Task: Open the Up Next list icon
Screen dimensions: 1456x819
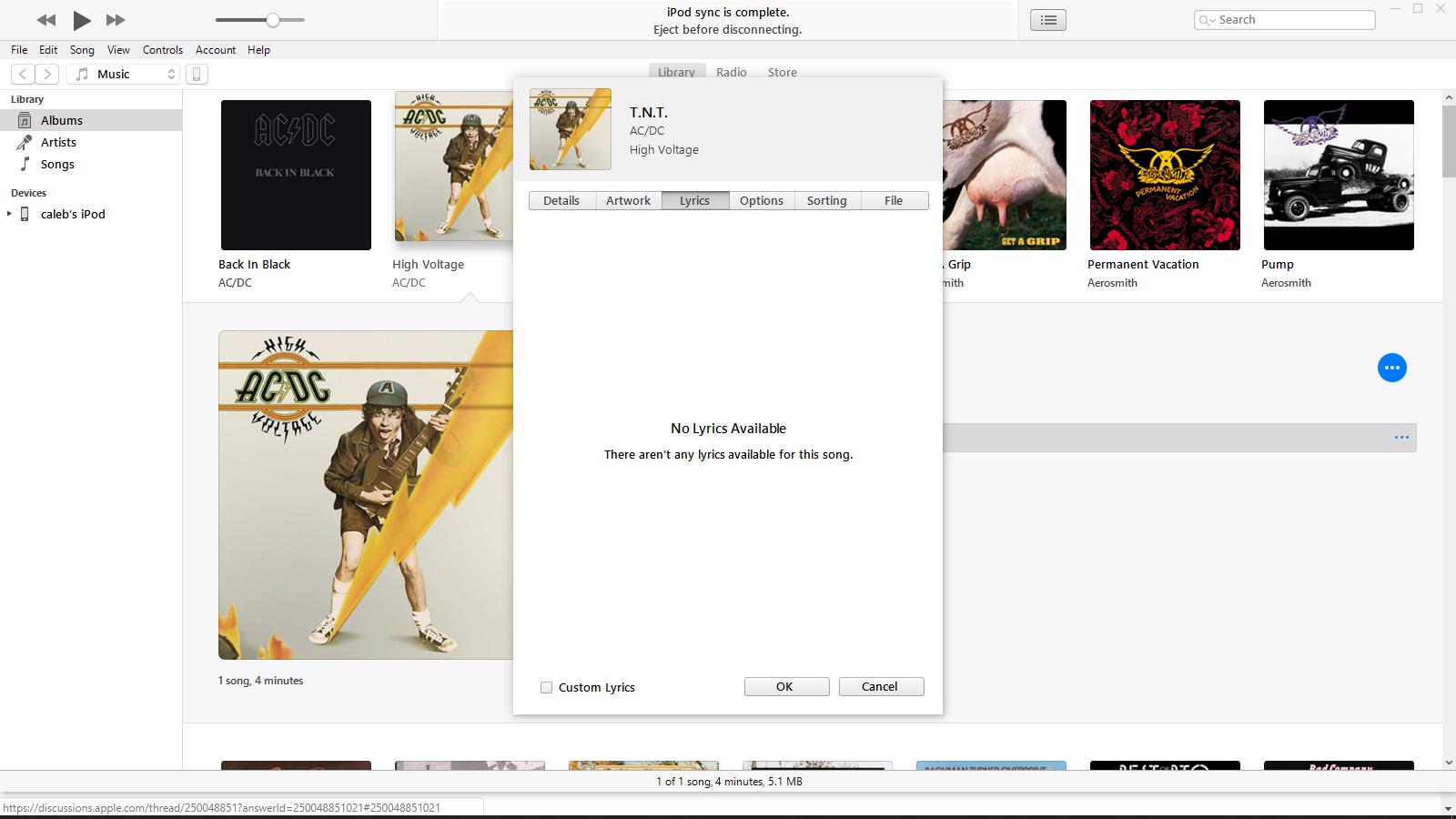Action: click(1047, 19)
